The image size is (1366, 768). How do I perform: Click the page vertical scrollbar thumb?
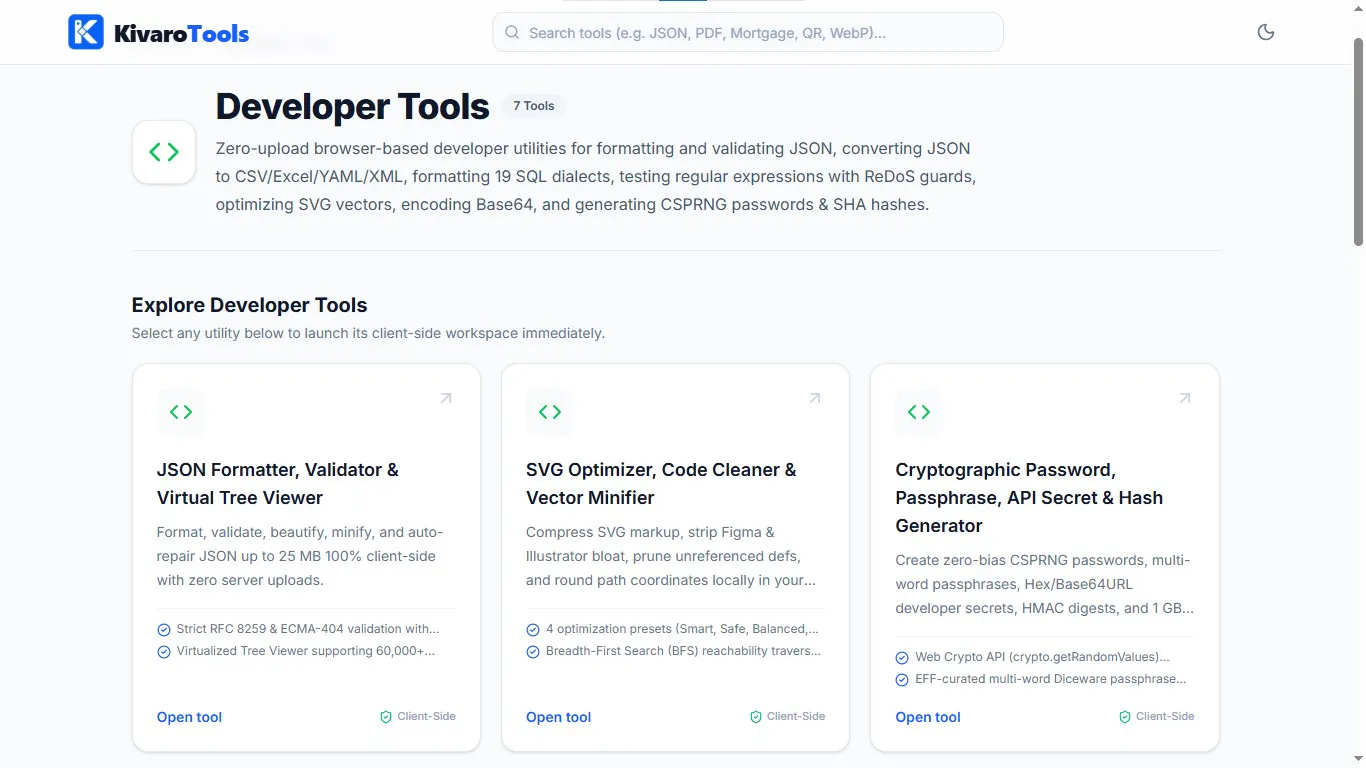(x=1358, y=142)
